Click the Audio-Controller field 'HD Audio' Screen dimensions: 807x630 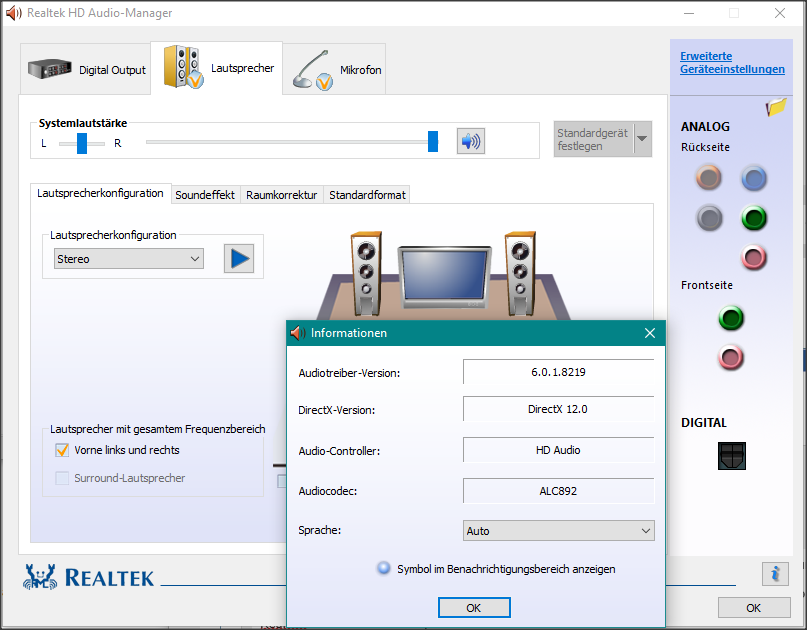[x=558, y=450]
